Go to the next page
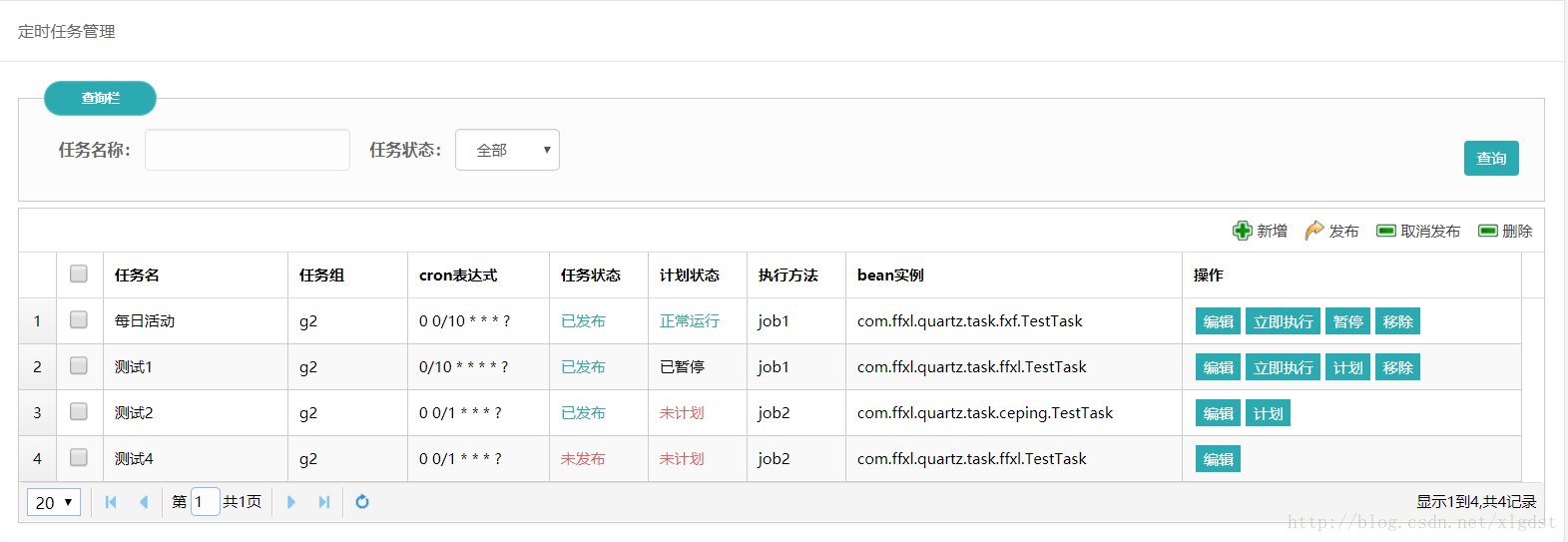This screenshot has width=1568, height=542. click(x=291, y=502)
